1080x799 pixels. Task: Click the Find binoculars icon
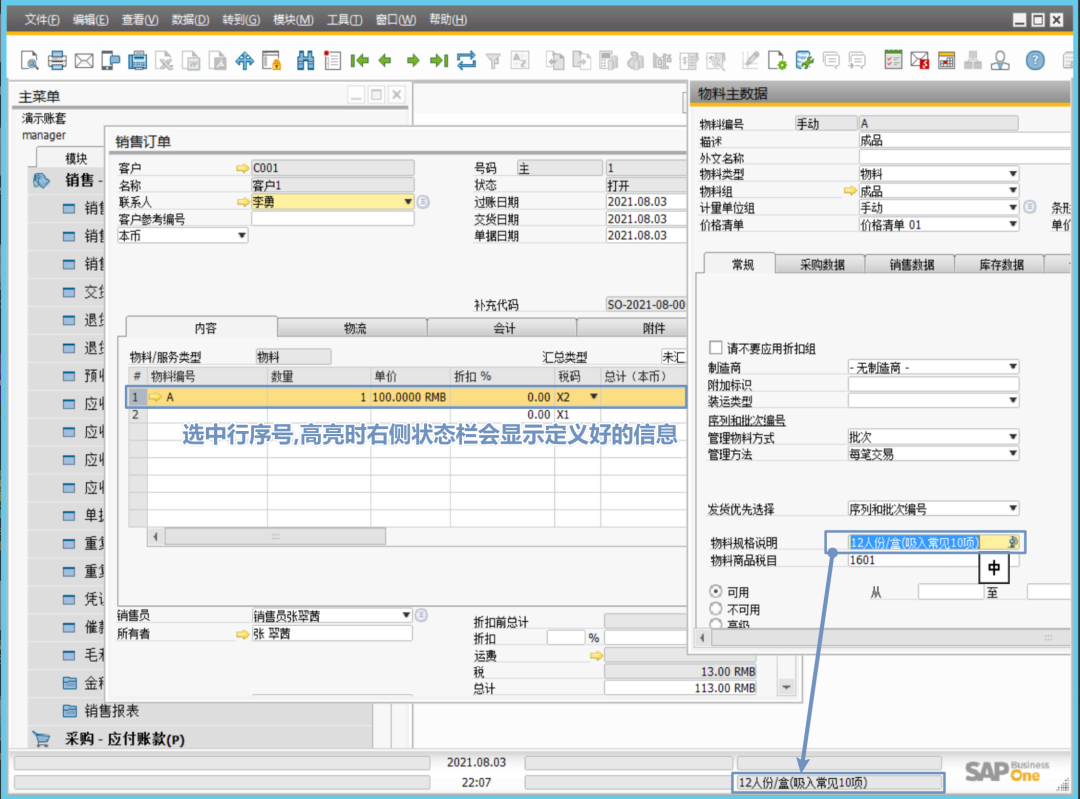(x=305, y=61)
